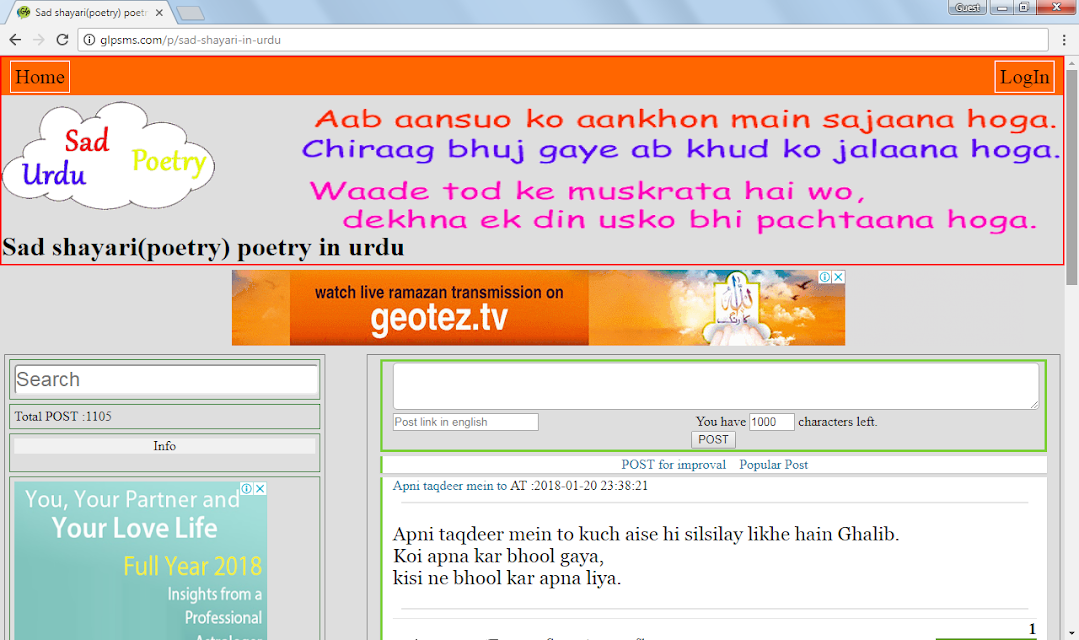The height and width of the screenshot is (640, 1079).
Task: Click the Aab aansuo ko aankhon banner line
Action: [x=685, y=119]
